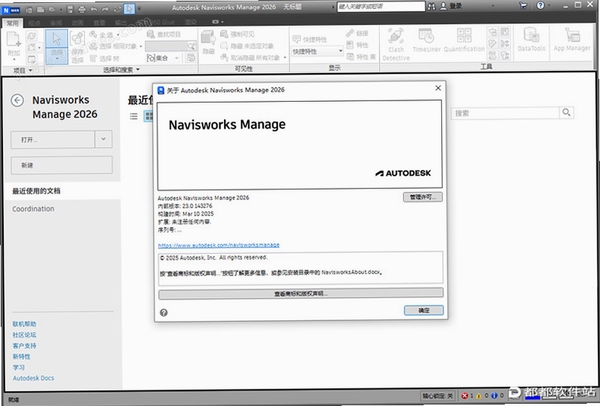Image resolution: width=600 pixels, height=406 pixels.
Task: Select the second ribbon tab after Home
Action: coord(34,23)
